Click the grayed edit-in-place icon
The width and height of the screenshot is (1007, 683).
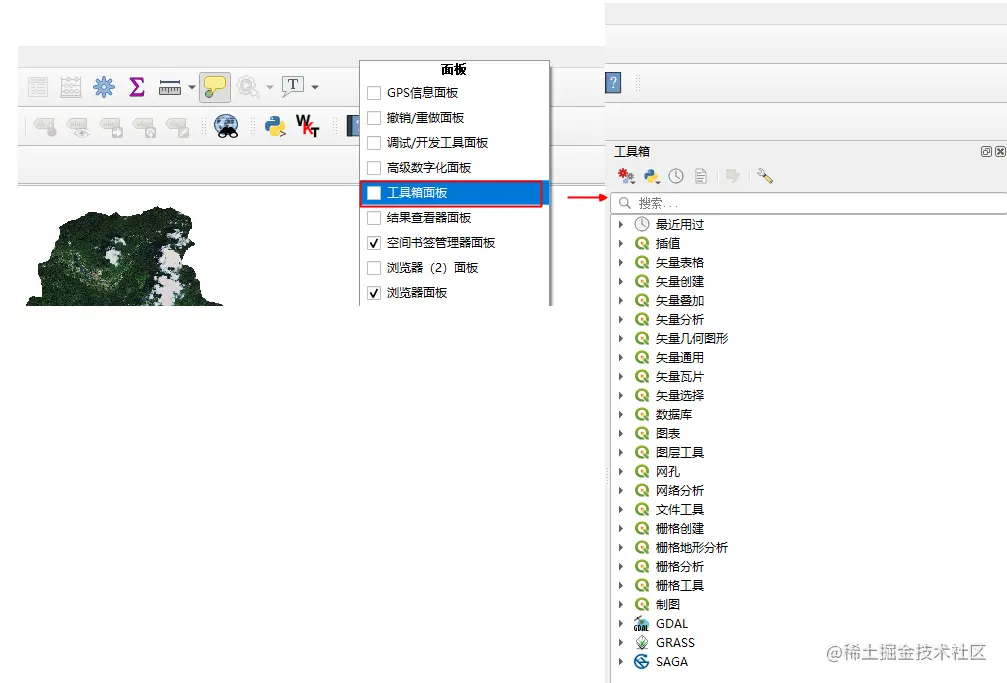[x=732, y=176]
